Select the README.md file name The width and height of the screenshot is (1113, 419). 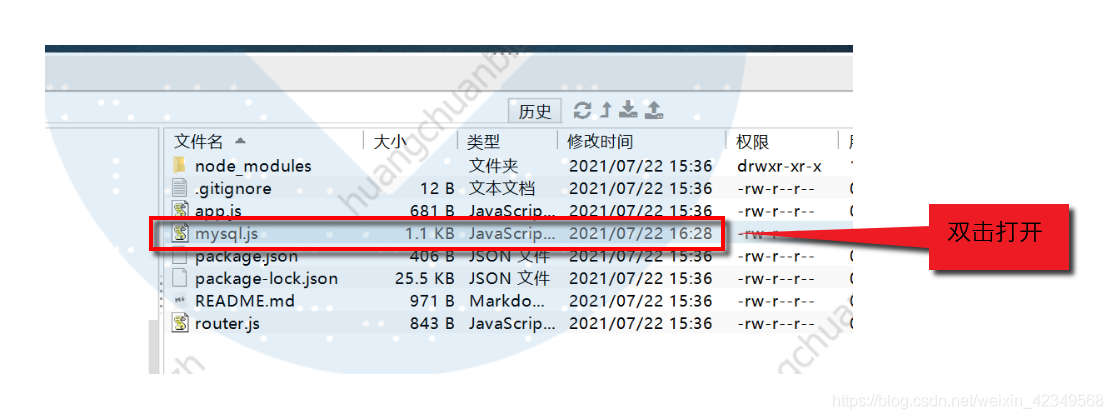[x=244, y=301]
